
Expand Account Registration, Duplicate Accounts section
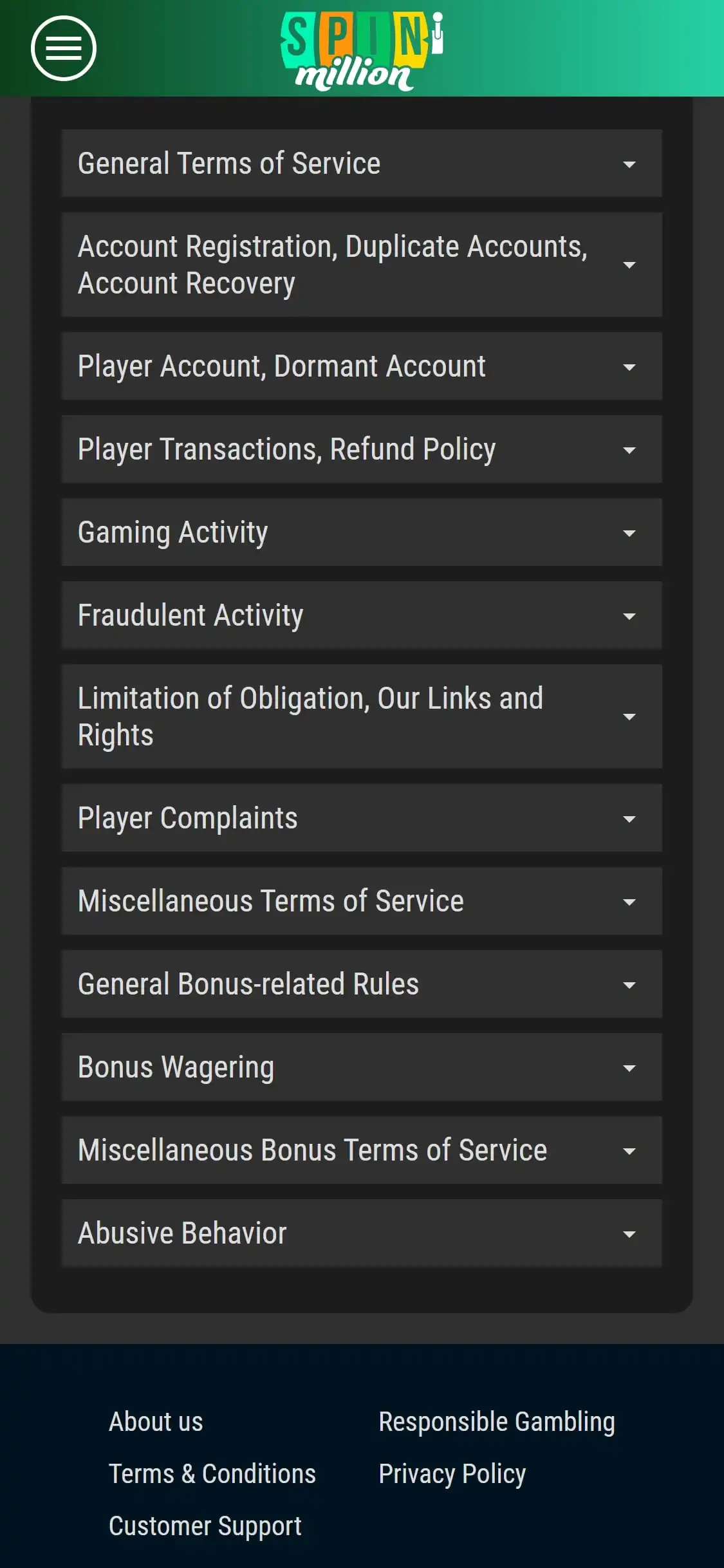point(360,265)
